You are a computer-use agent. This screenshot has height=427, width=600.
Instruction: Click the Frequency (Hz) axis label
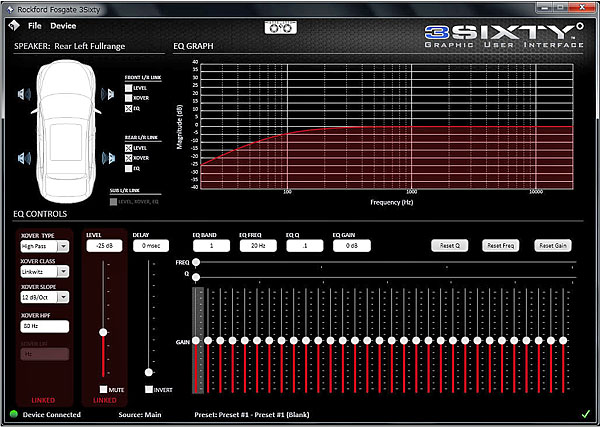pos(391,202)
